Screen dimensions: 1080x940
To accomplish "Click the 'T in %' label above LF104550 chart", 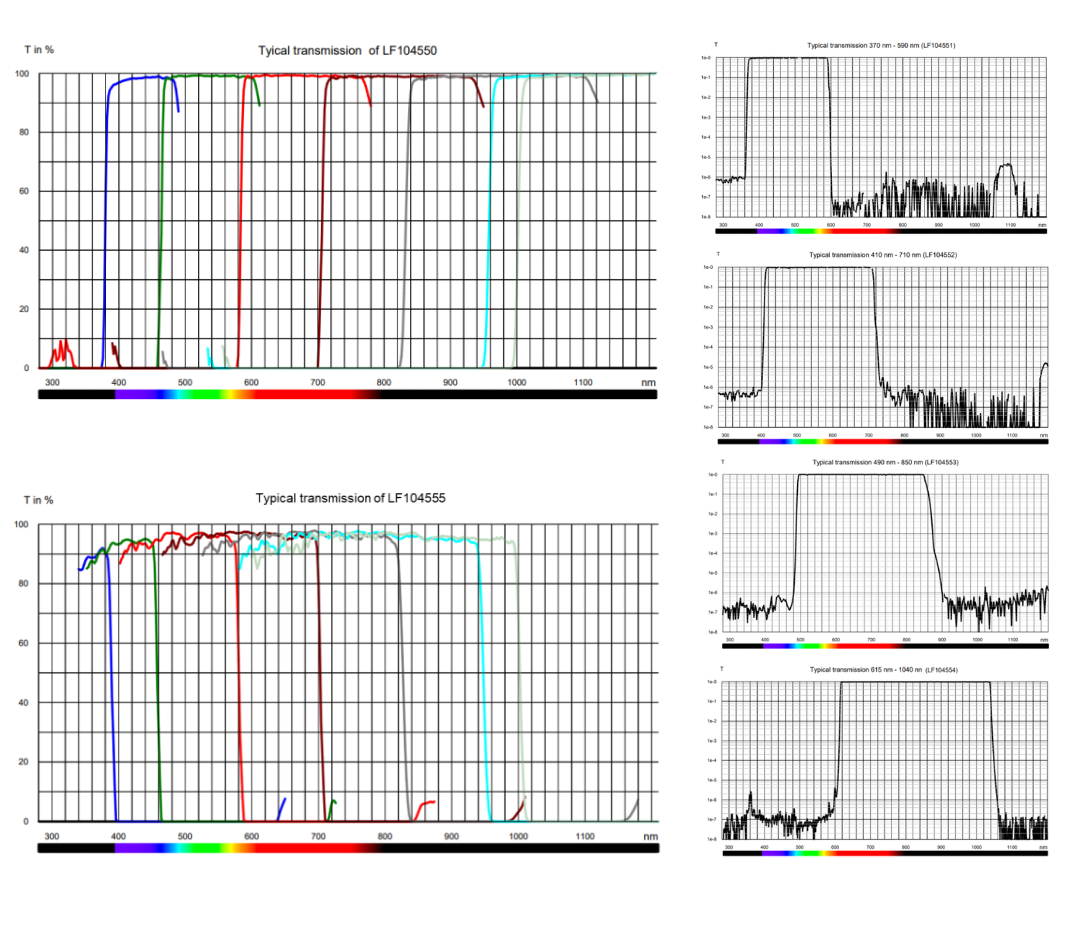I will click(39, 50).
